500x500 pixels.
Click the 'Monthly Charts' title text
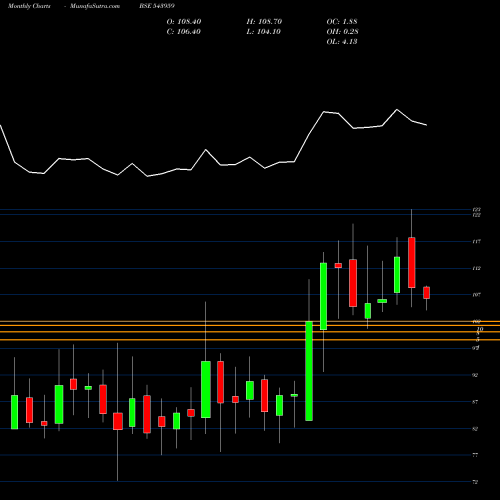click(x=29, y=6)
